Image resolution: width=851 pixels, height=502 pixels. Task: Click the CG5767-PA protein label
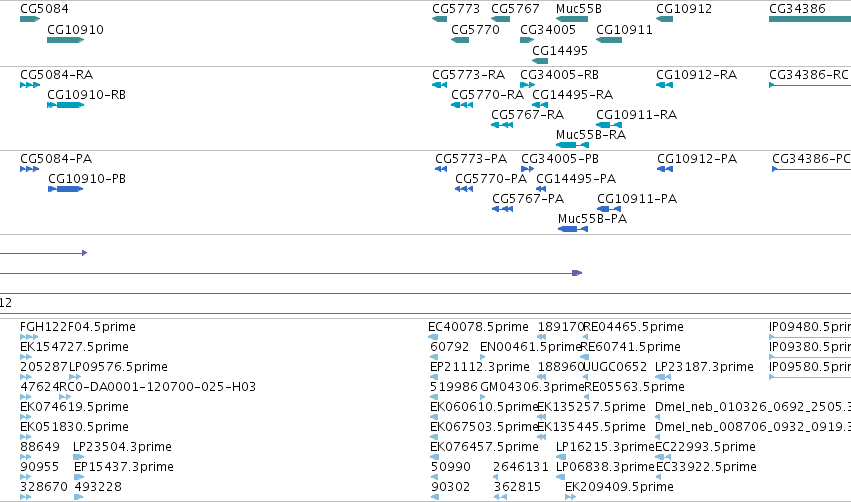point(528,199)
